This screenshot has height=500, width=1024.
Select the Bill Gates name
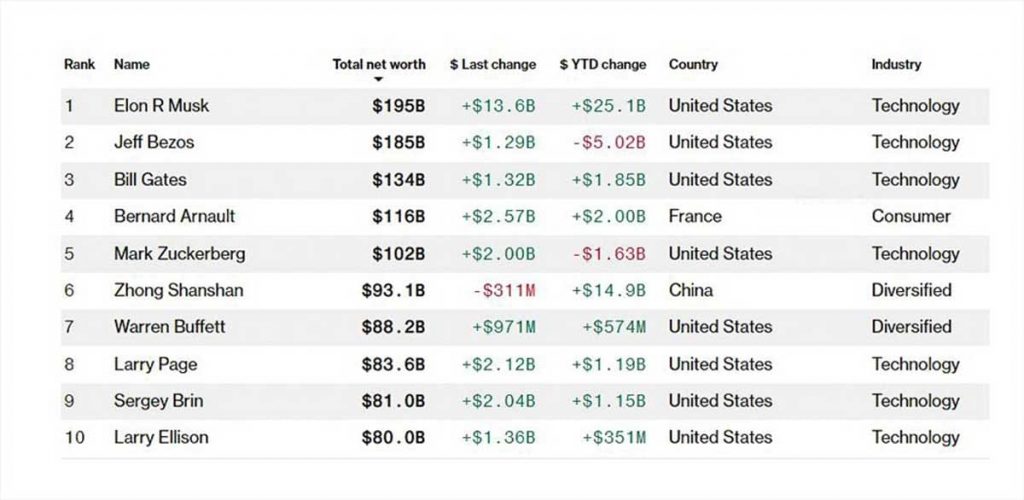150,180
